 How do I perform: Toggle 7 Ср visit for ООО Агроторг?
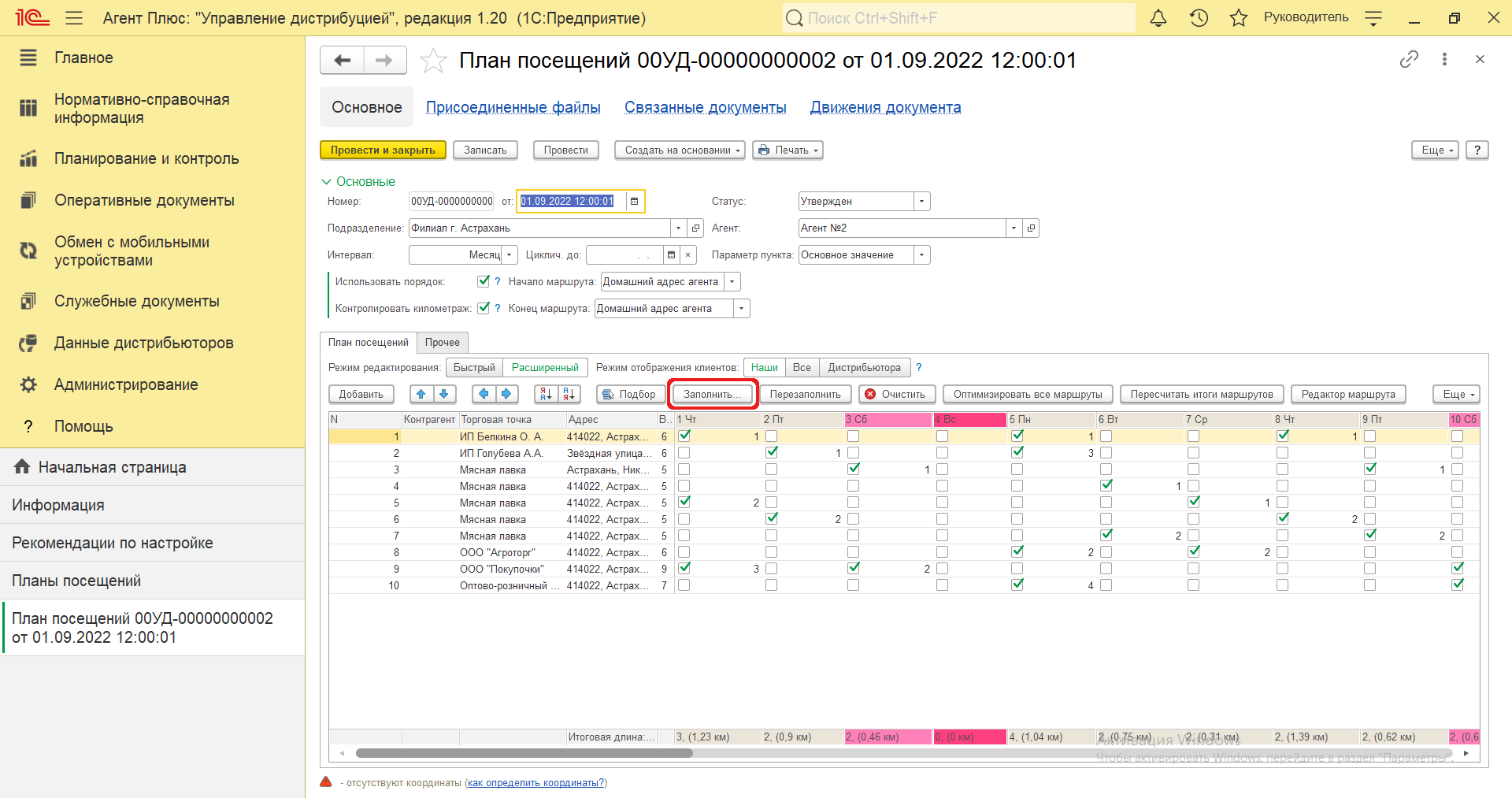pos(1194,551)
